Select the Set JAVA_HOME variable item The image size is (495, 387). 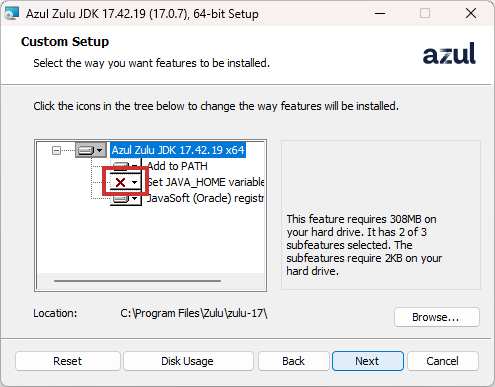coord(206,182)
